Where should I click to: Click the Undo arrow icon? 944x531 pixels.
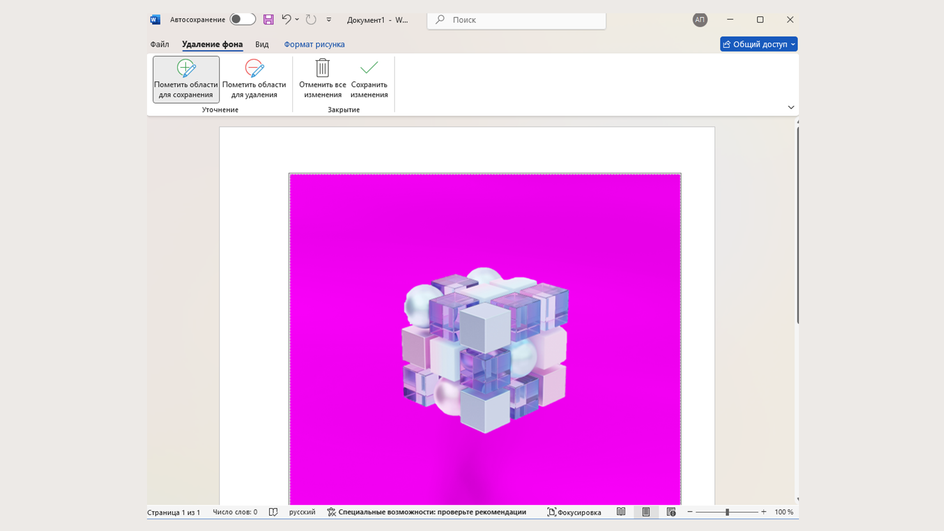286,20
